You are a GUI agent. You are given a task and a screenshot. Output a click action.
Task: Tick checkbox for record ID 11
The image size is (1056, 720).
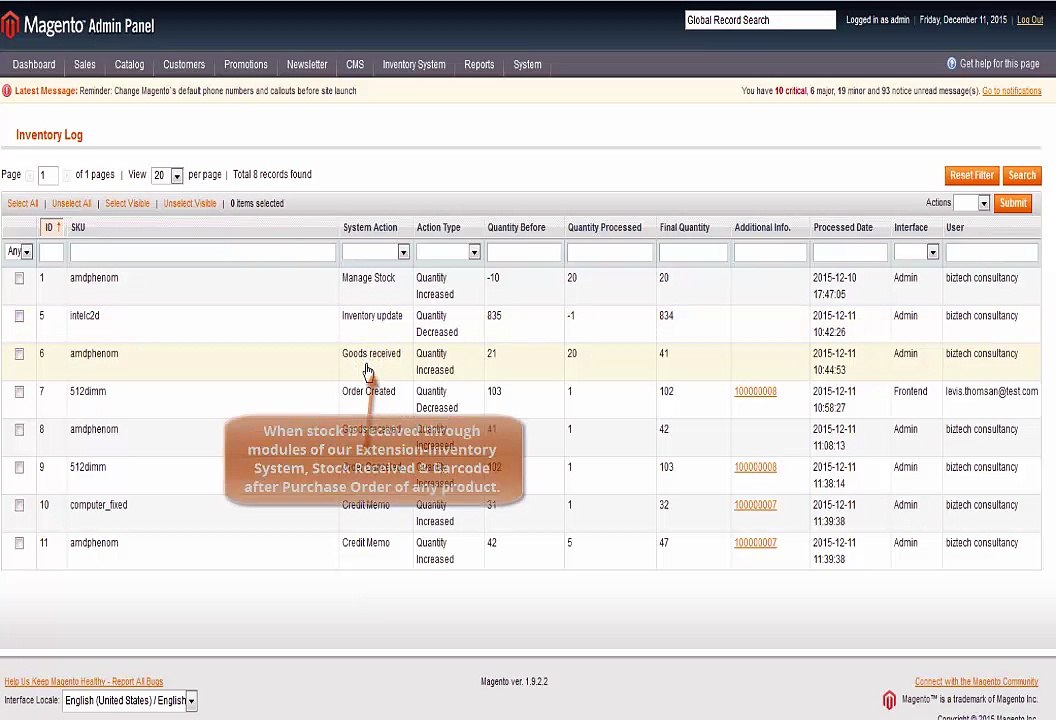pyautogui.click(x=20, y=542)
